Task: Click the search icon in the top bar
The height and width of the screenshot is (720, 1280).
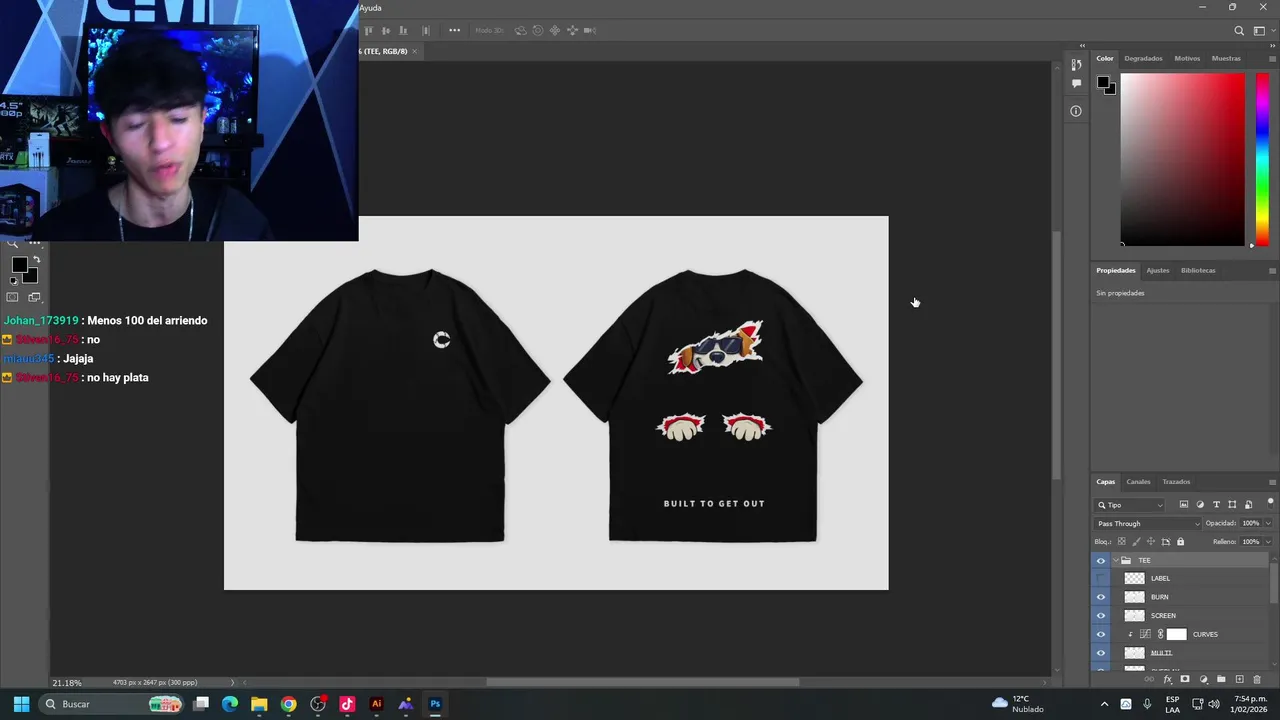Action: tap(1239, 31)
